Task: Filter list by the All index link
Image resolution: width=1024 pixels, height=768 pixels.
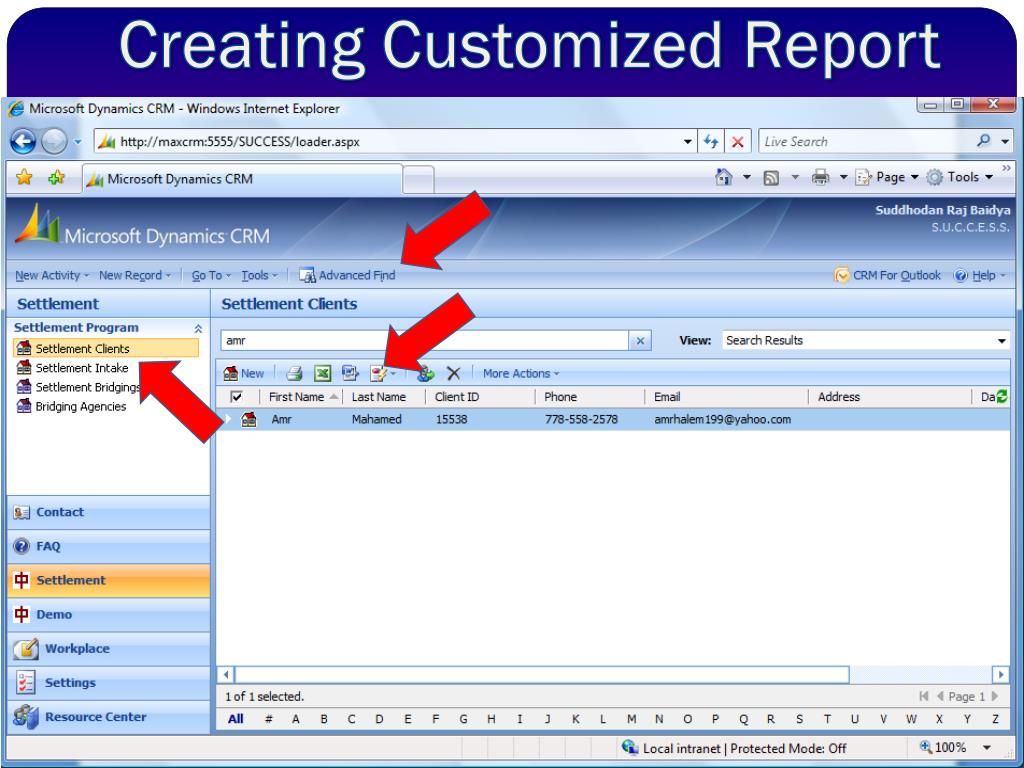Action: click(236, 719)
